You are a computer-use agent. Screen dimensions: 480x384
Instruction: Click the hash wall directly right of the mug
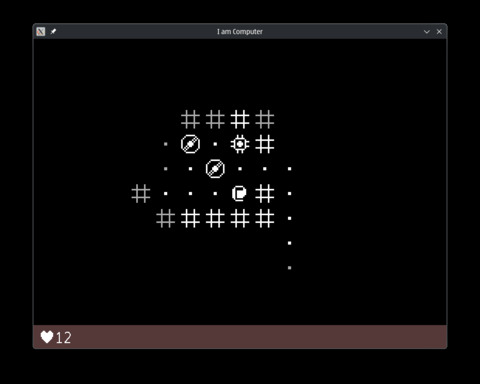[265, 193]
